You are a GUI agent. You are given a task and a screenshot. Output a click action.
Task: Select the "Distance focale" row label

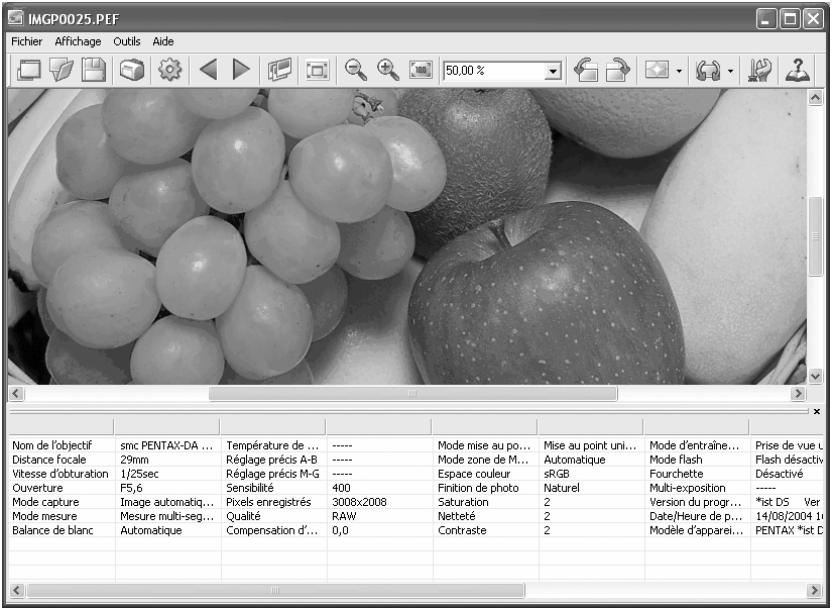[x=49, y=459]
